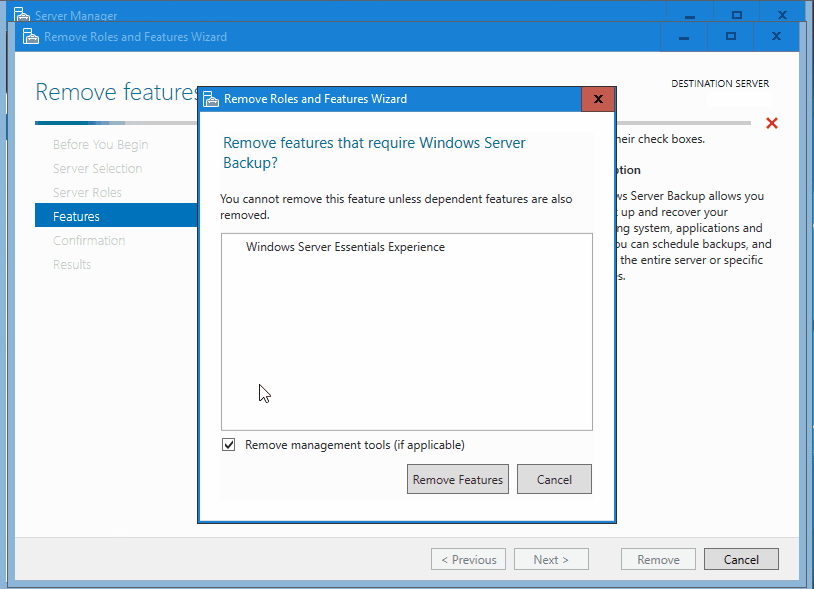814x589 pixels.
Task: Close the 'Remove features' popup with its red X
Action: coord(597,99)
